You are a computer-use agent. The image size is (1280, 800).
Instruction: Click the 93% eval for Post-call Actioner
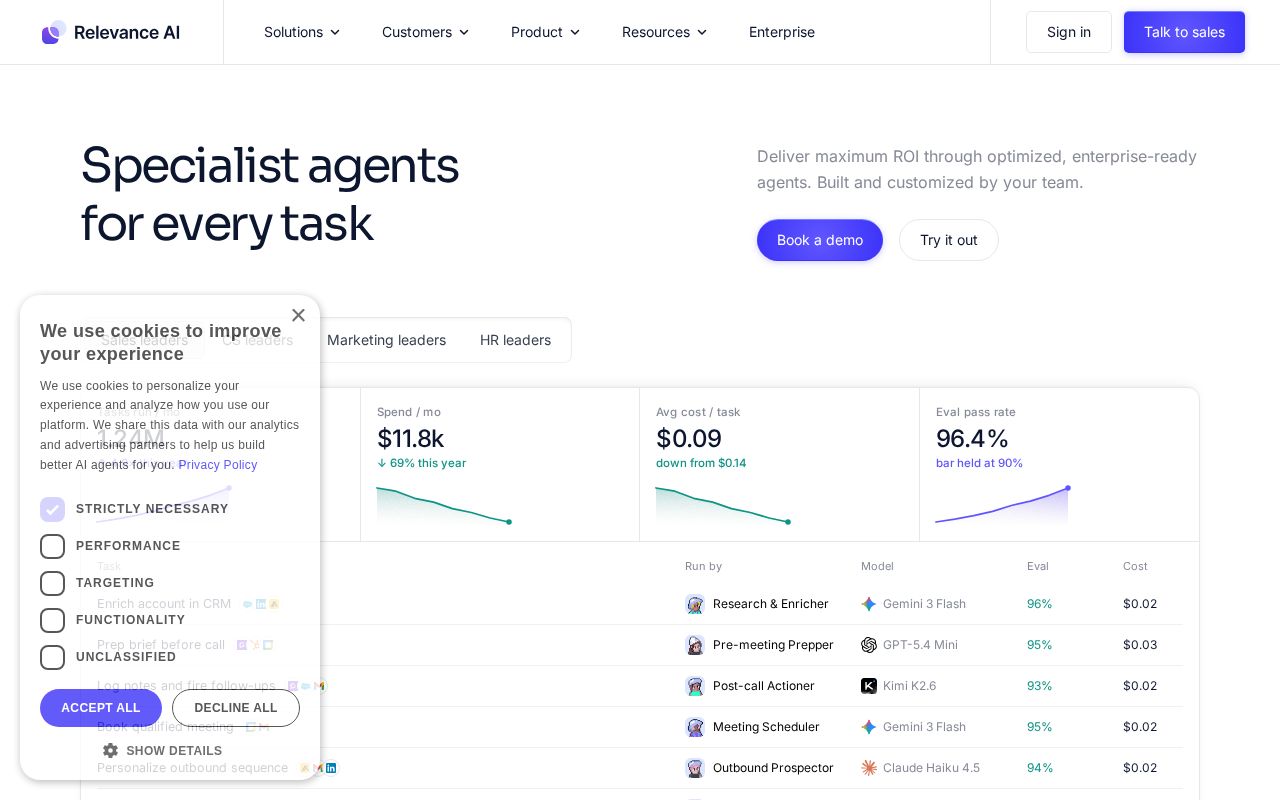[x=1040, y=686]
